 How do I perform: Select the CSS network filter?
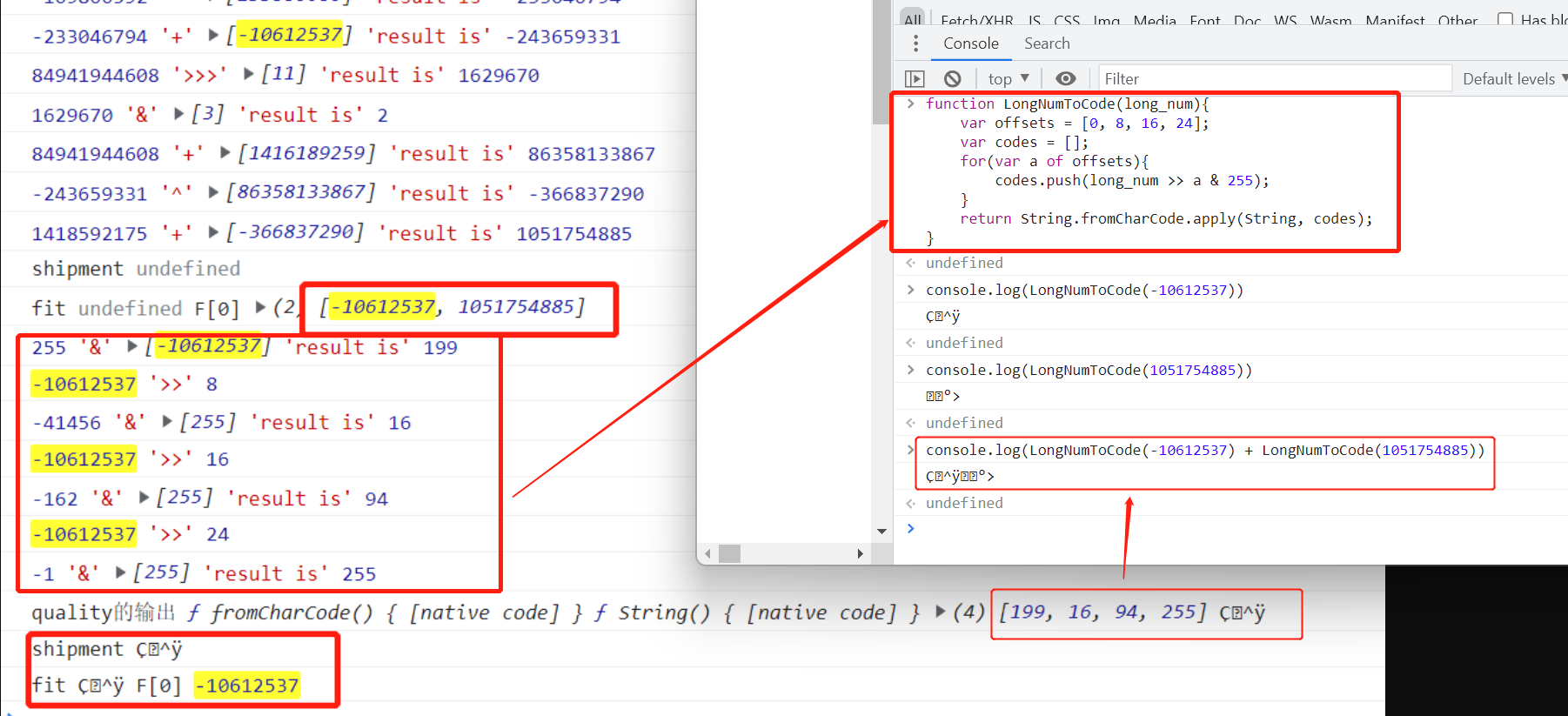[1067, 20]
